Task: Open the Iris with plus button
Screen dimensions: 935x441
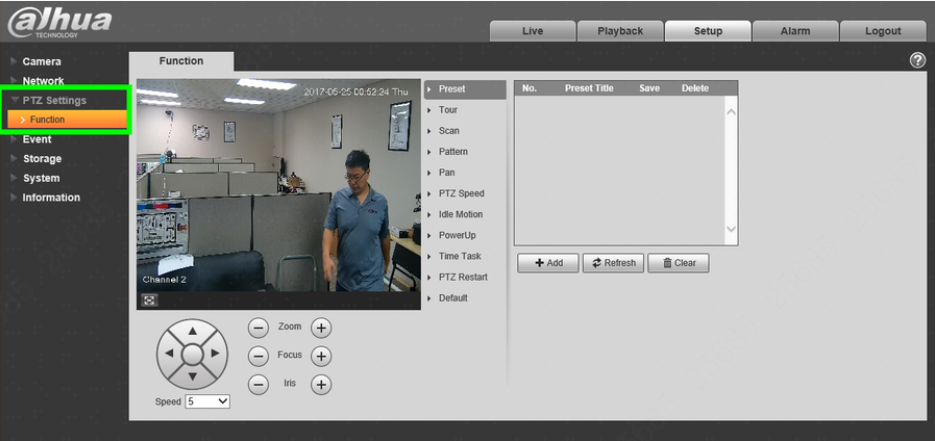Action: pyautogui.click(x=321, y=384)
